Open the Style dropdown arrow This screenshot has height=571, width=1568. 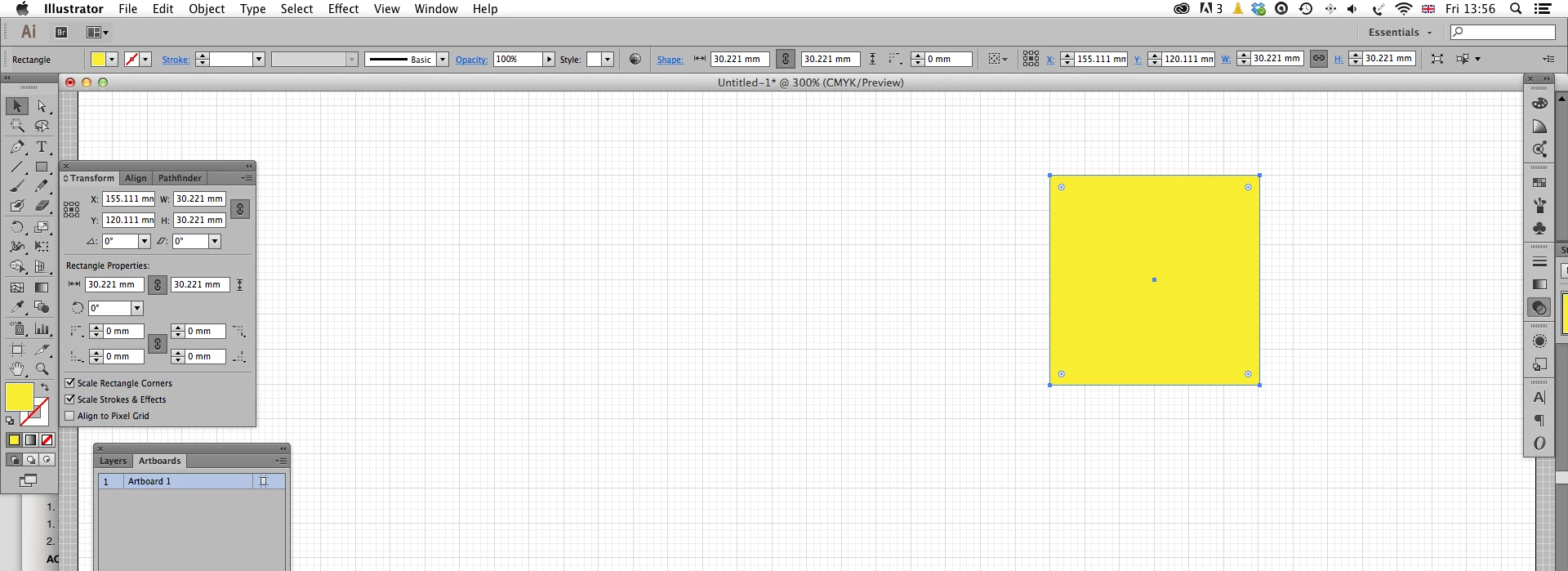tap(608, 59)
